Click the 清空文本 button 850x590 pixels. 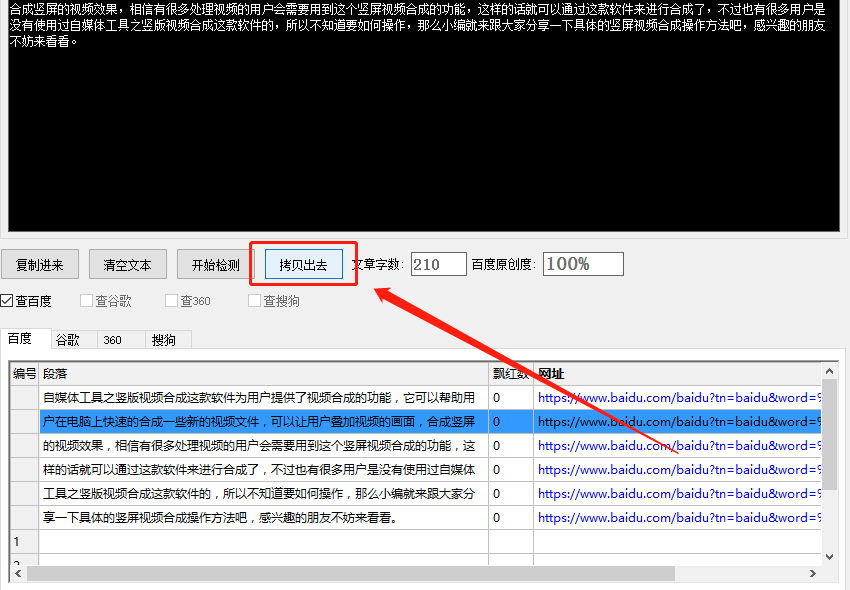pyautogui.click(x=128, y=265)
